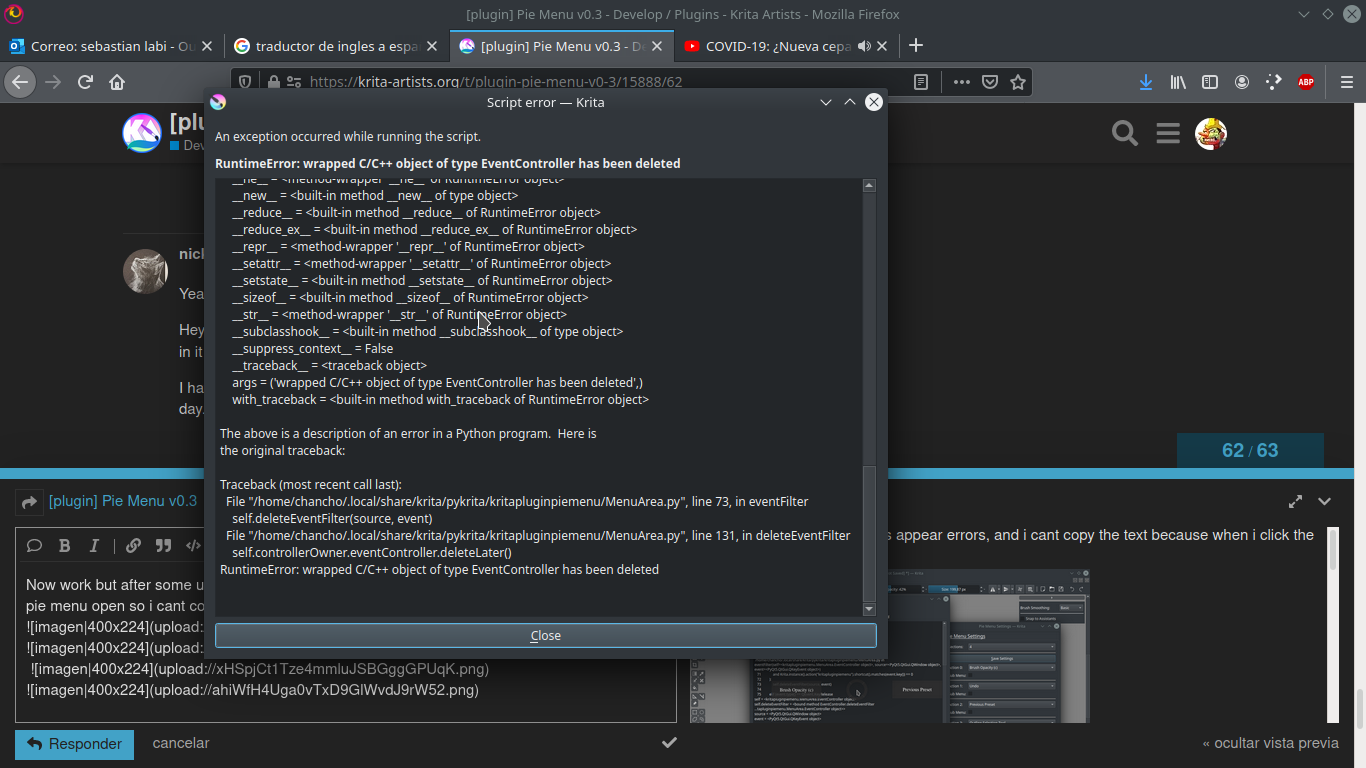This screenshot has width=1366, height=768.
Task: Toggle Reader View for the current page
Action: pyautogui.click(x=919, y=82)
